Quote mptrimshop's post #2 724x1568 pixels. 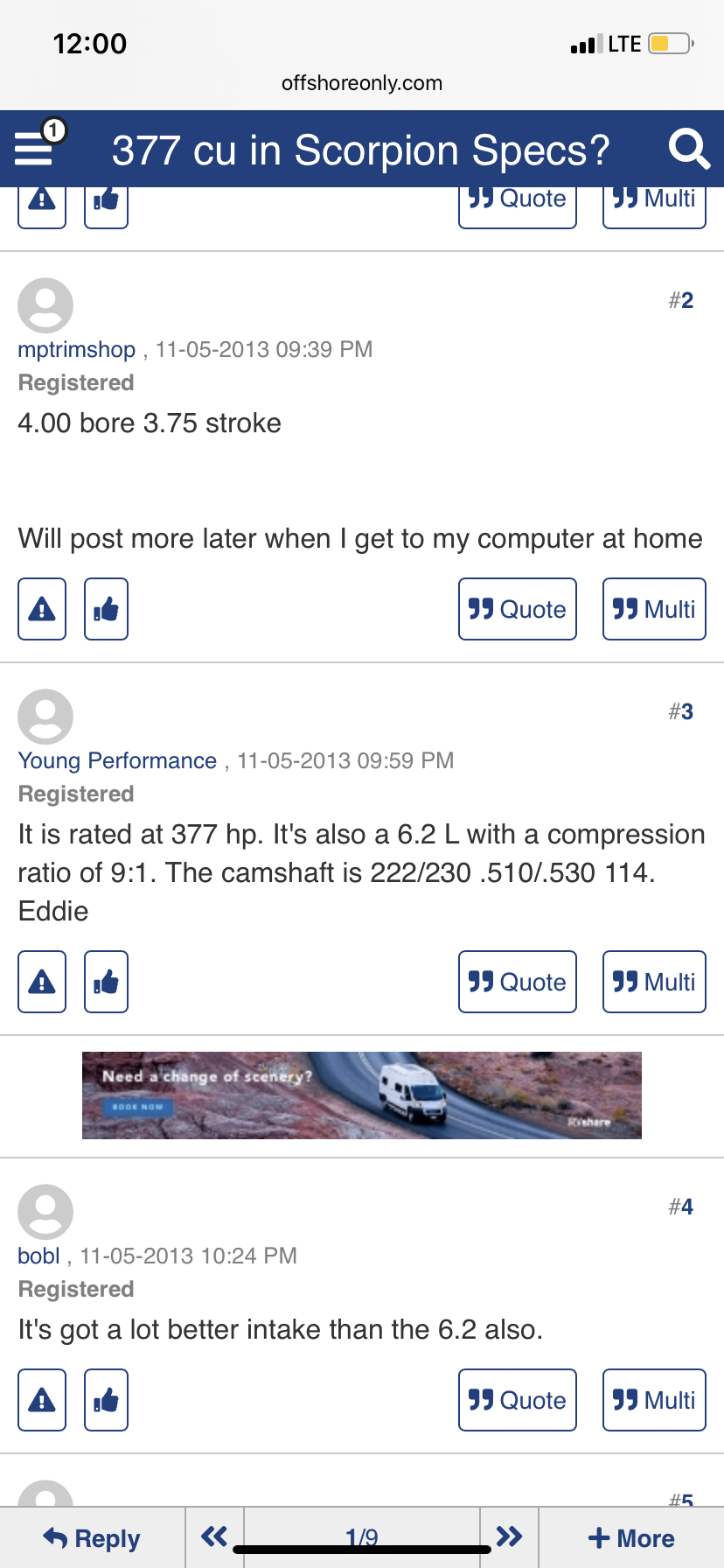tap(518, 609)
